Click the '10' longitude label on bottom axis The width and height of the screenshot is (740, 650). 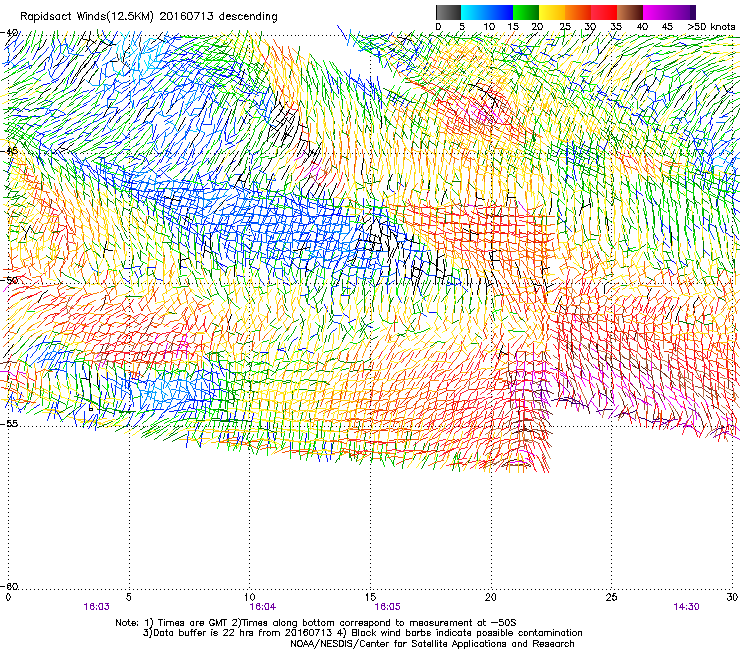coord(250,597)
